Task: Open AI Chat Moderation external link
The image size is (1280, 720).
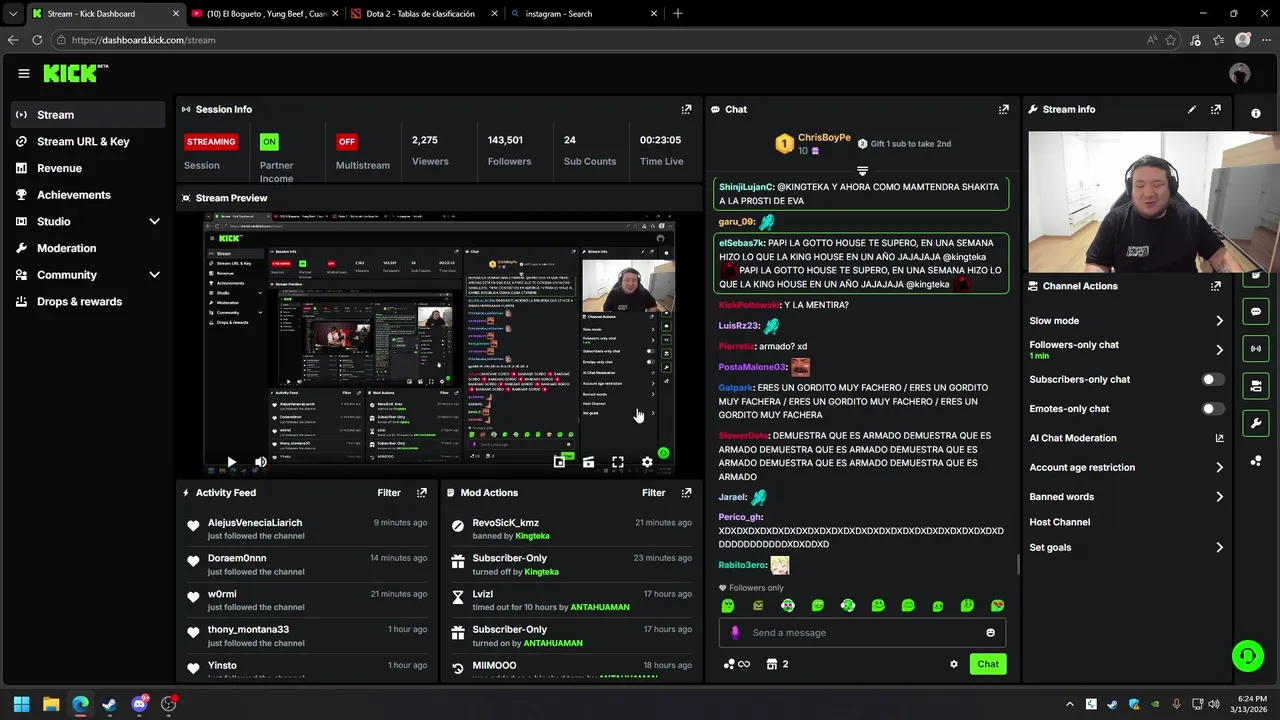Action: pos(1219,438)
